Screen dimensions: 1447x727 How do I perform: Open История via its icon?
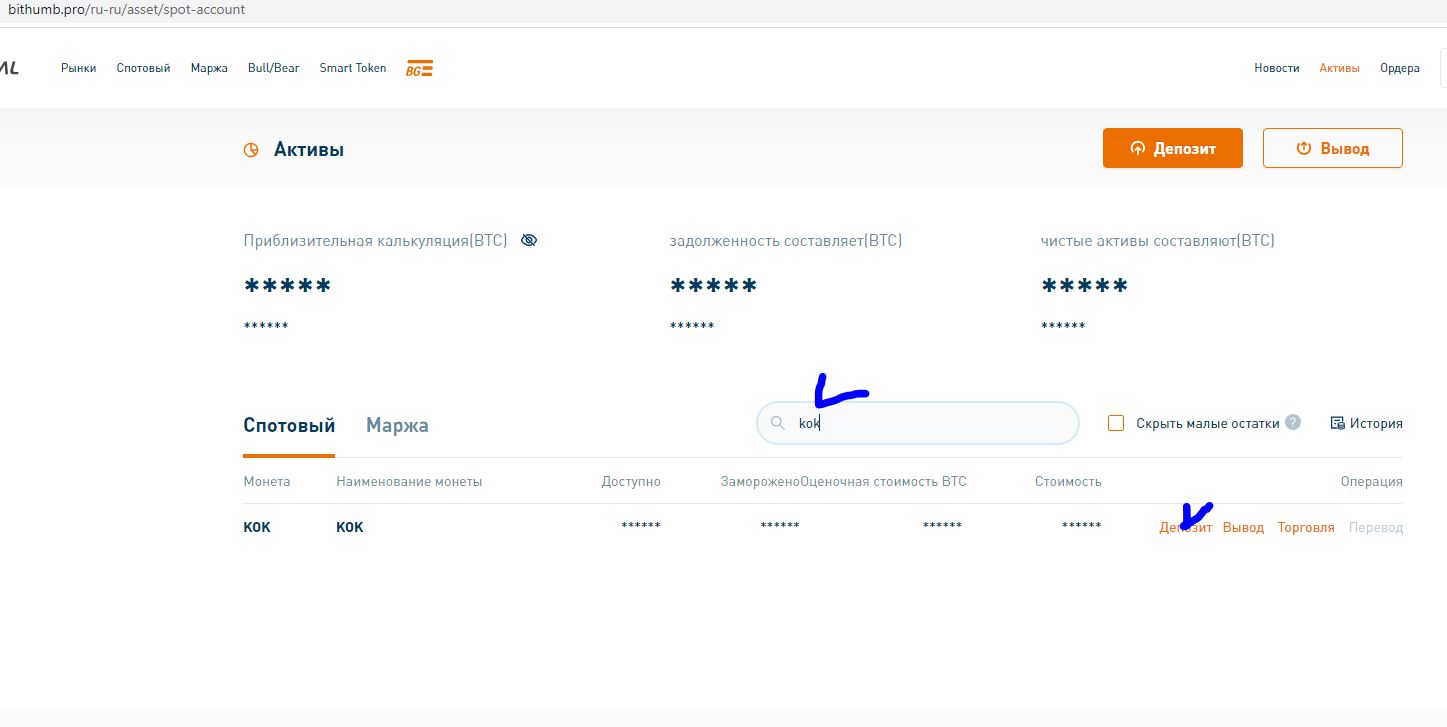click(x=1337, y=423)
